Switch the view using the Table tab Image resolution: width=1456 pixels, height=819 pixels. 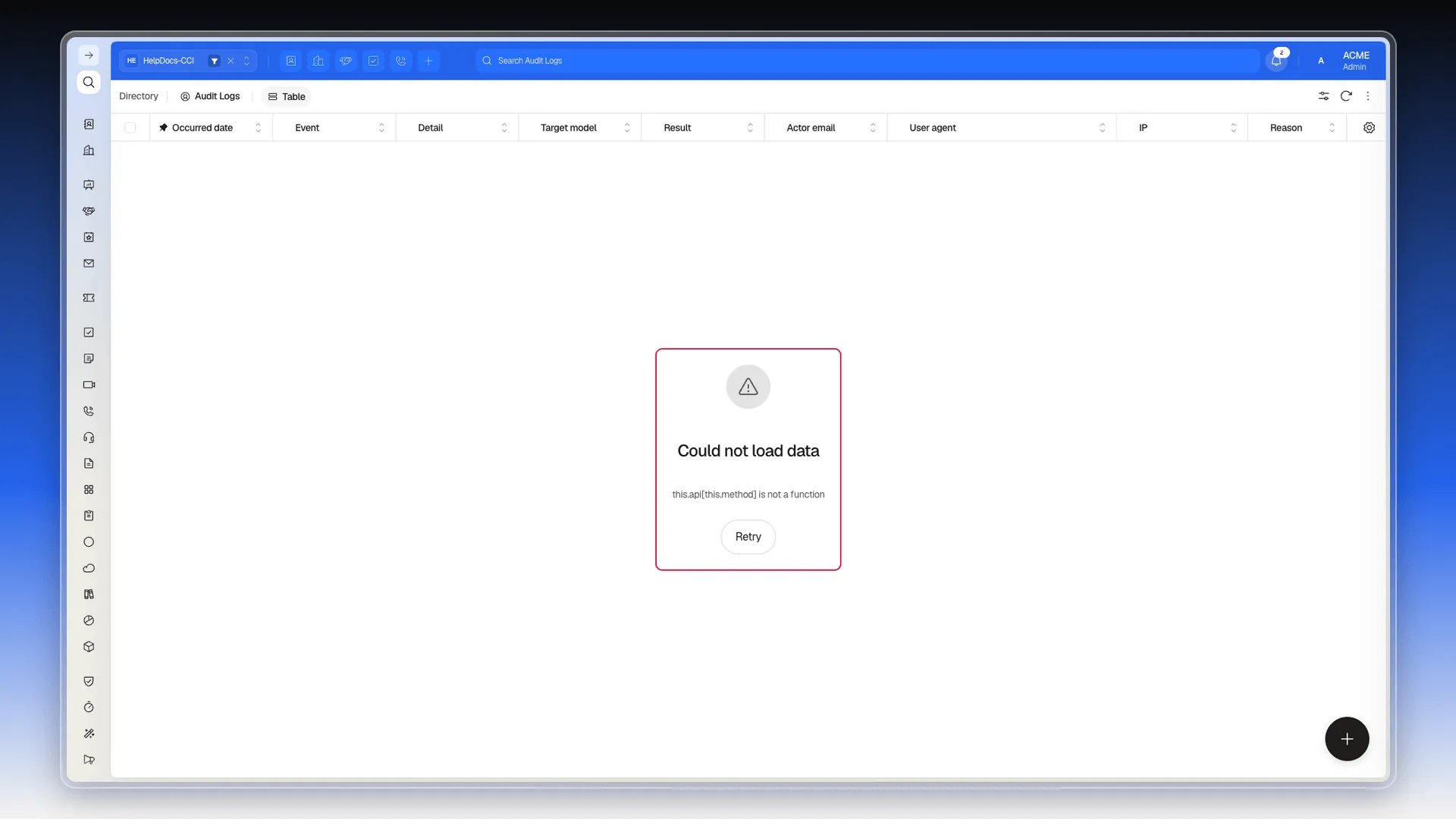(x=287, y=96)
